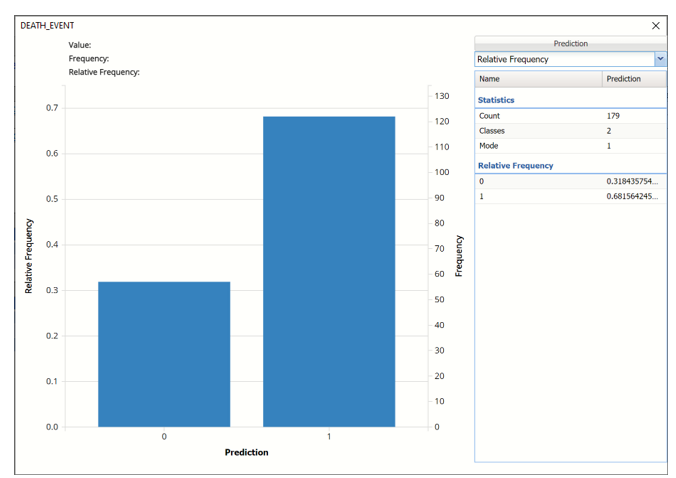Screen dimensions: 676x478
Task: Click the bar for prediction 1
Action: (329, 271)
